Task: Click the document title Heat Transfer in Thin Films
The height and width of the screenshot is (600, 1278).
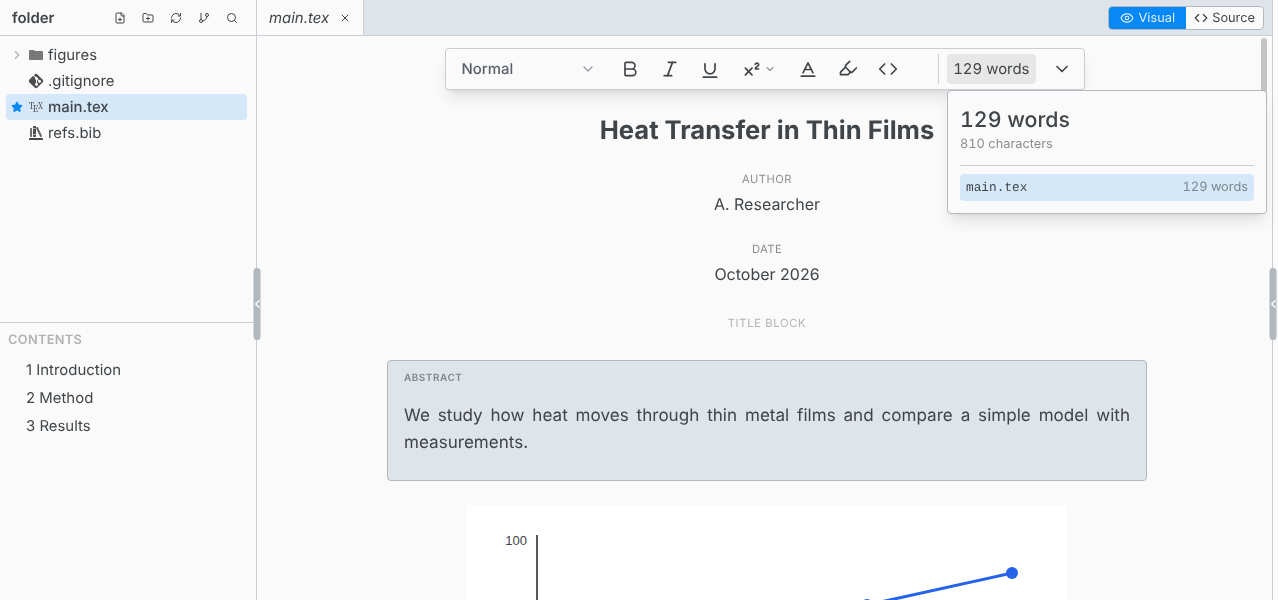Action: (767, 130)
